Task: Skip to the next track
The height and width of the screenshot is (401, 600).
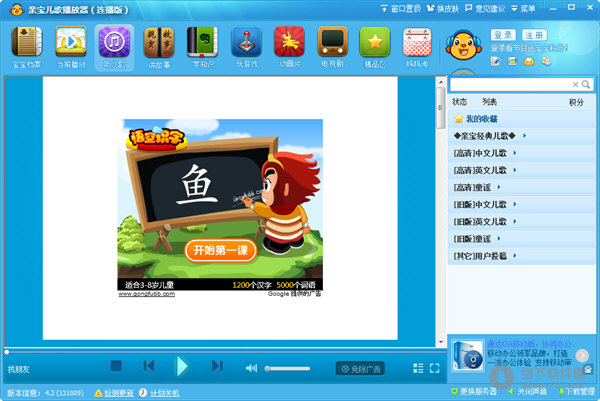Action: click(217, 366)
